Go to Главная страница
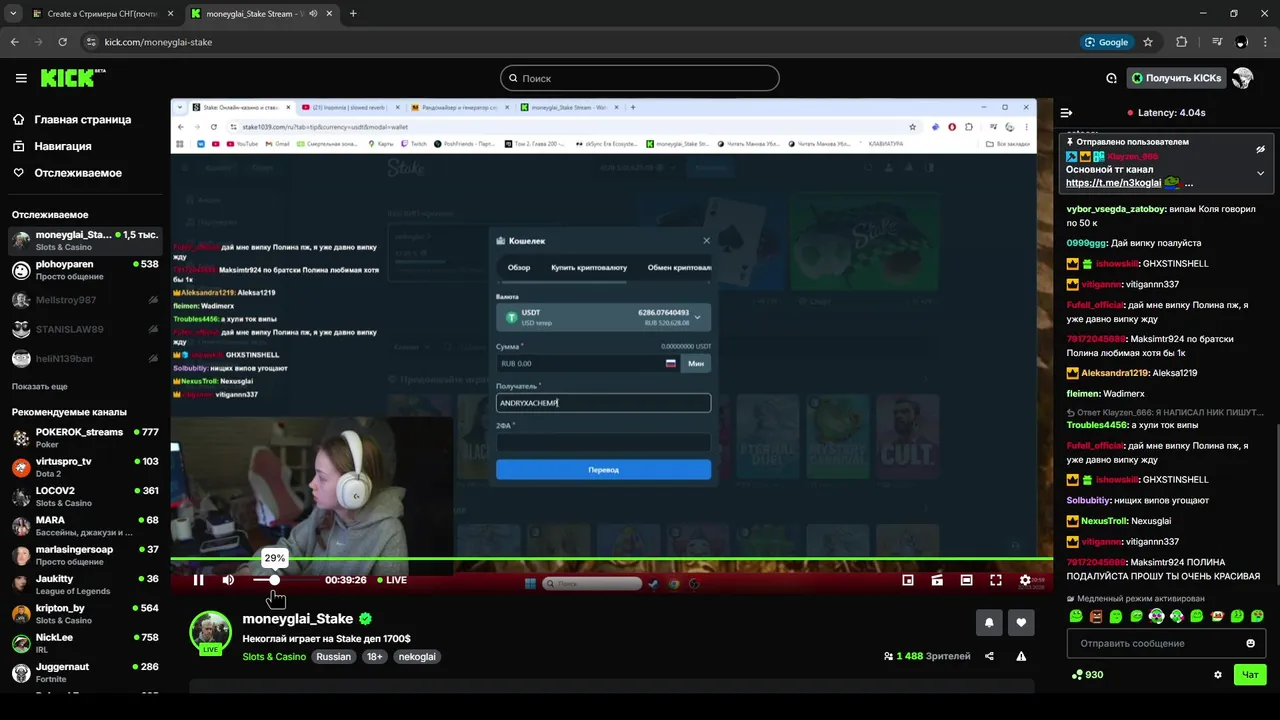The height and width of the screenshot is (720, 1280). click(80, 119)
